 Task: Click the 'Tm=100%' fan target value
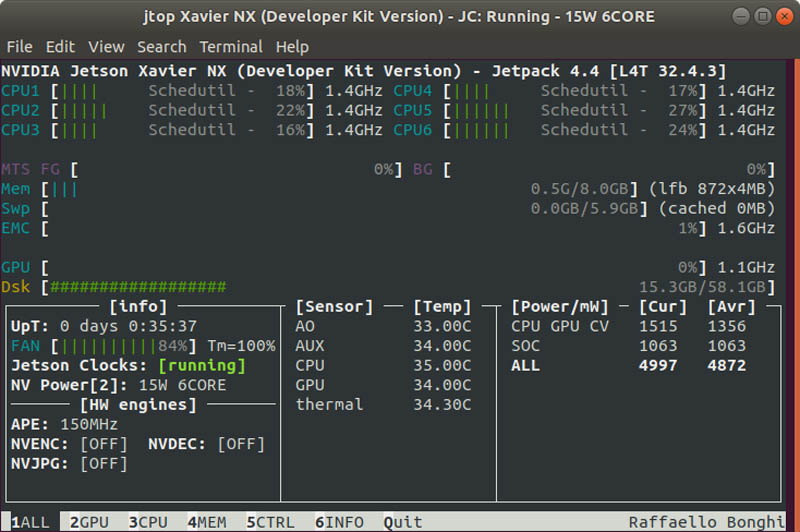click(x=241, y=346)
